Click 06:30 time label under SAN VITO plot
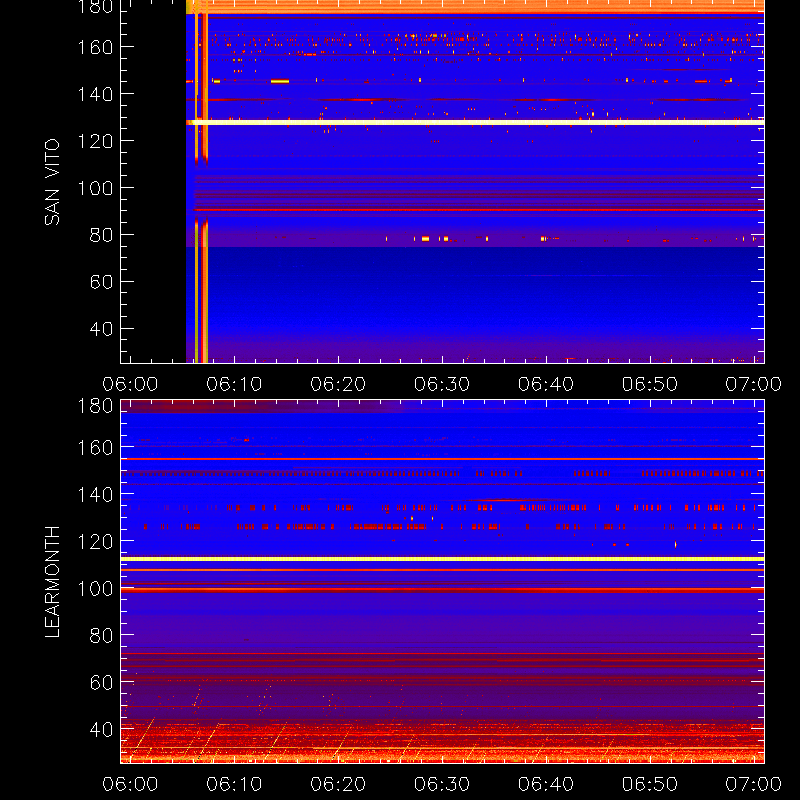Screen dimensions: 800x800 point(442,384)
